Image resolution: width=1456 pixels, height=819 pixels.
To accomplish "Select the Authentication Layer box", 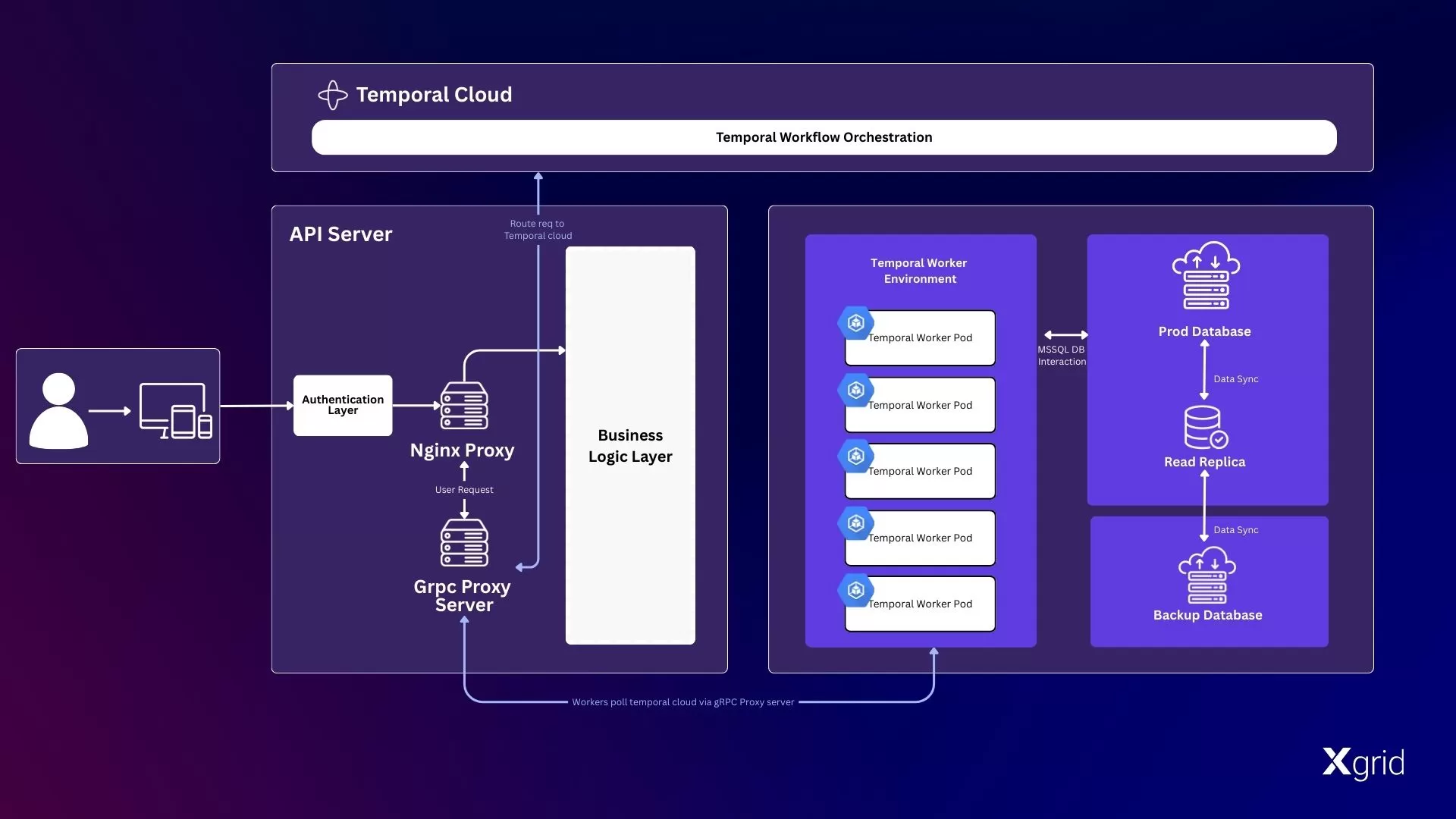I will (x=343, y=406).
